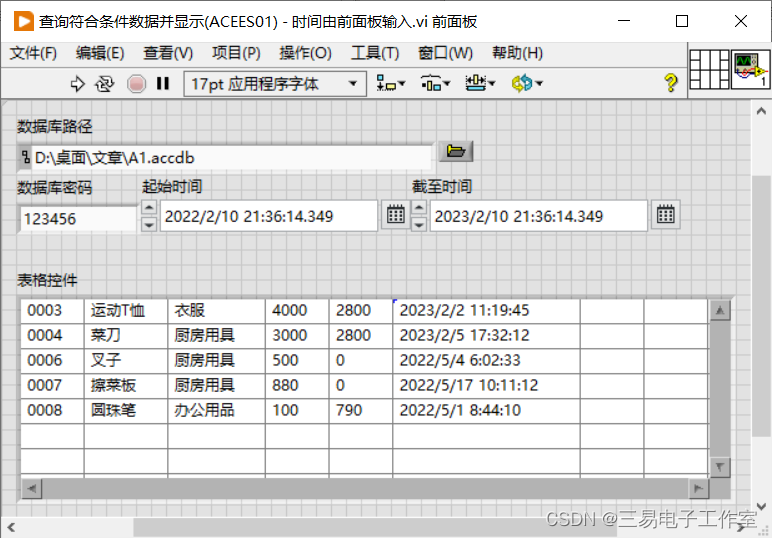This screenshot has width=772, height=538.
Task: Increment the 起始时间 value
Action: click(x=149, y=207)
